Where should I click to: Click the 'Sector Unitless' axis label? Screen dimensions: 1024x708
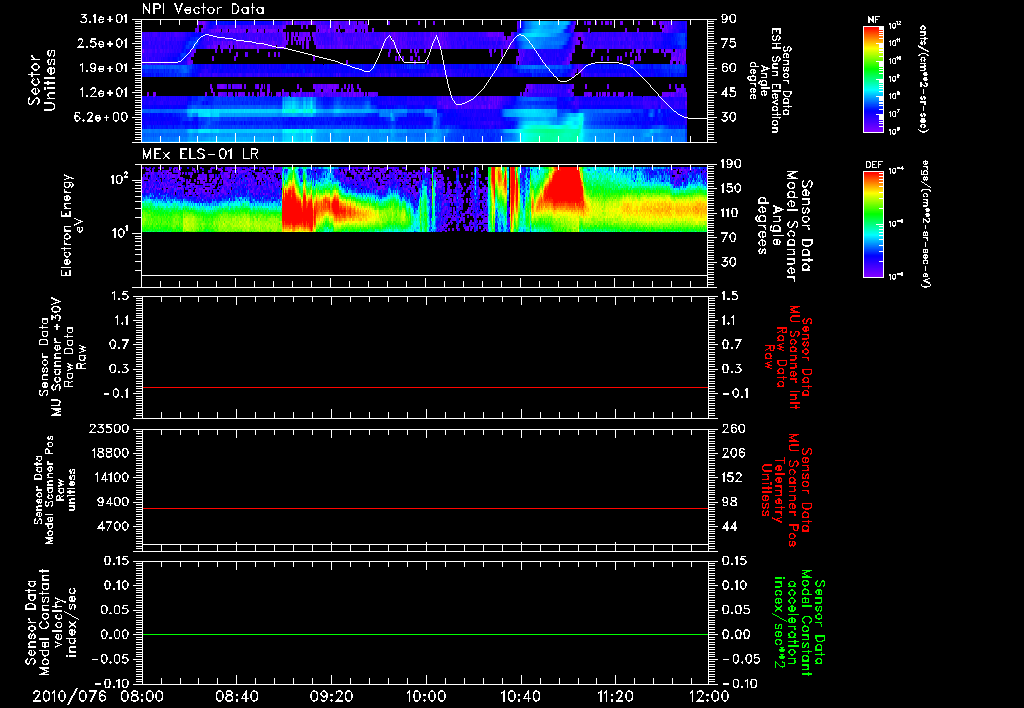coord(41,80)
